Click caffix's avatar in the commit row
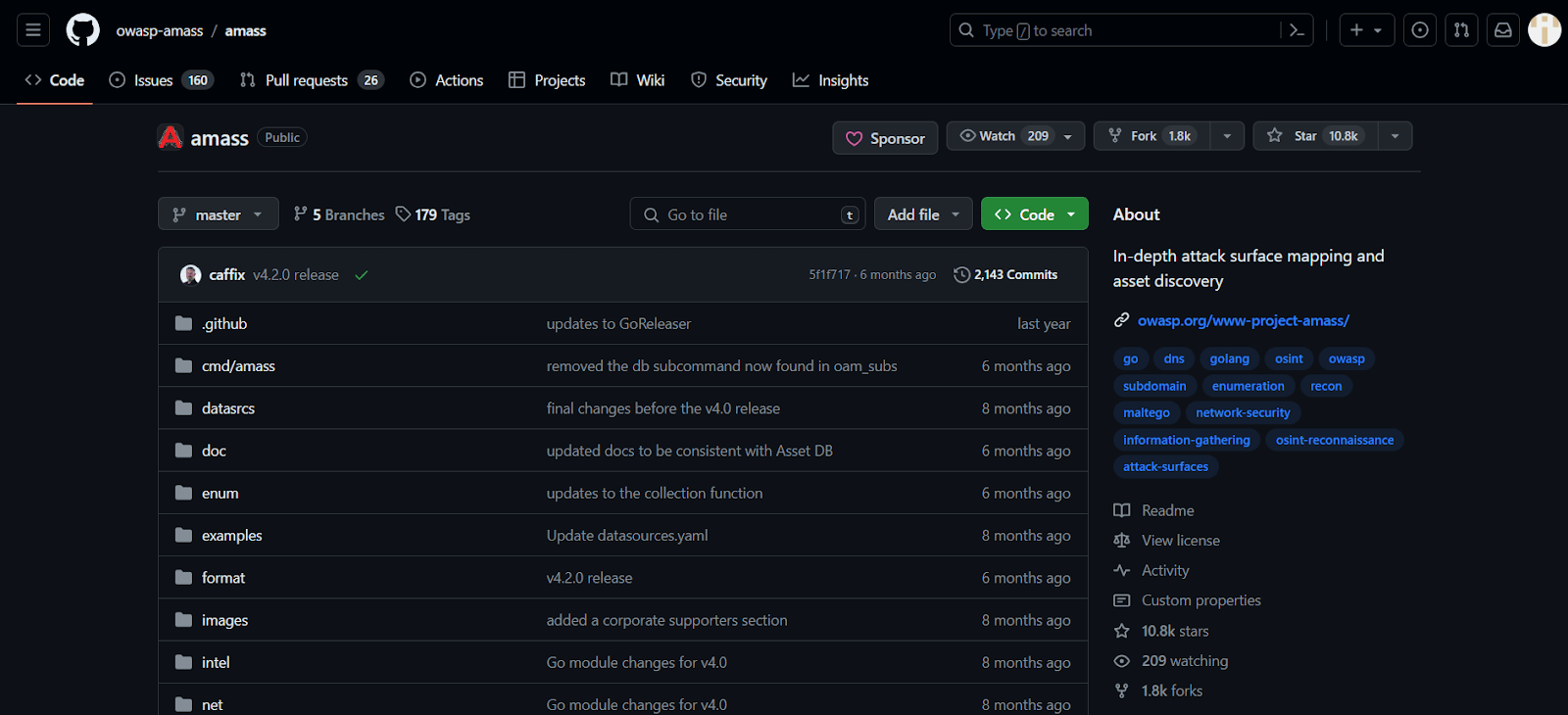1568x715 pixels. tap(191, 274)
